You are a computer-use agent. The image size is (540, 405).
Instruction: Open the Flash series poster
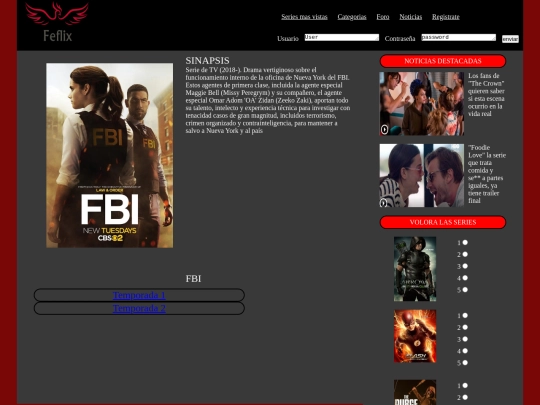pos(415,336)
